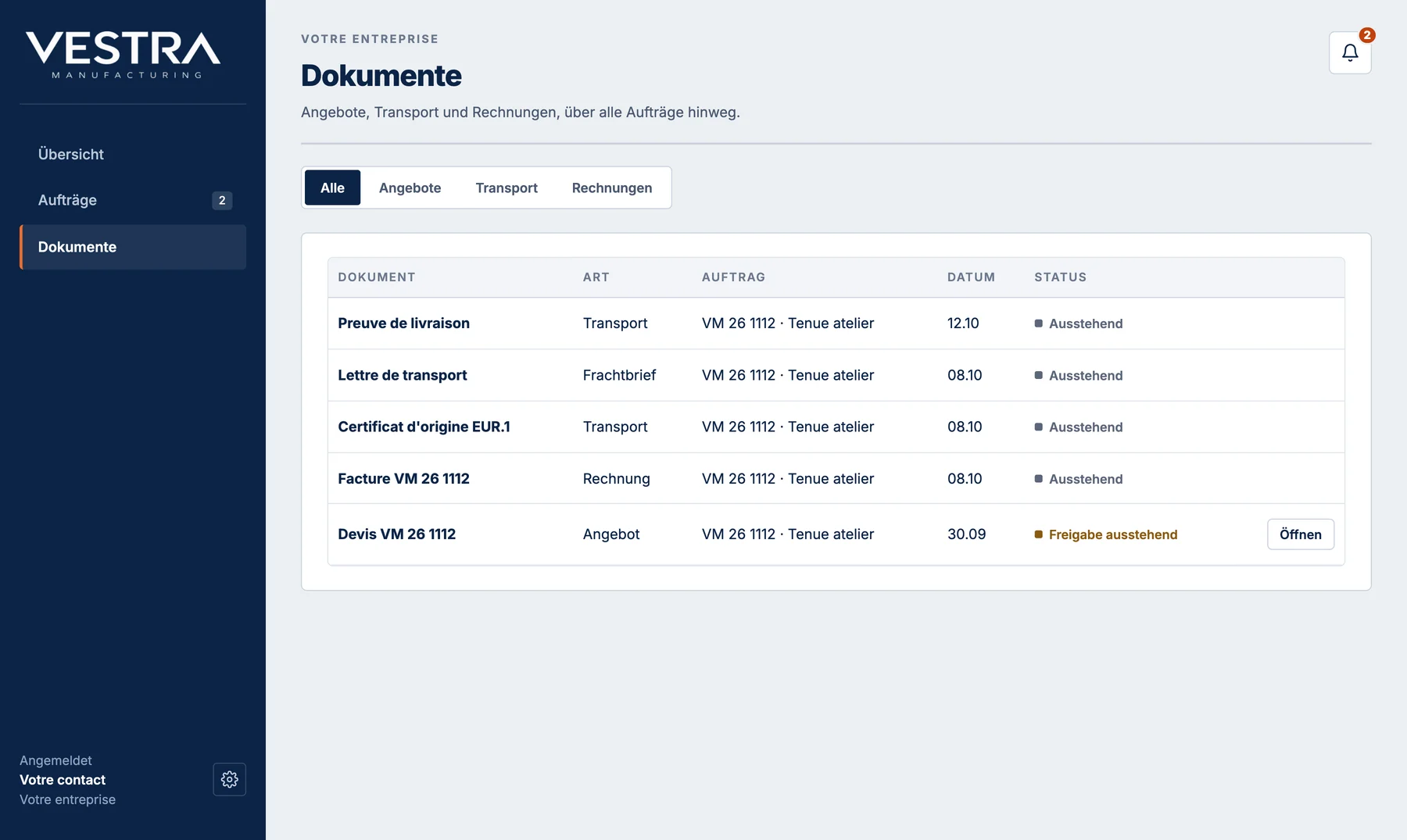Open settings gear in sidebar
Screen dimensions: 1407x840
229,779
